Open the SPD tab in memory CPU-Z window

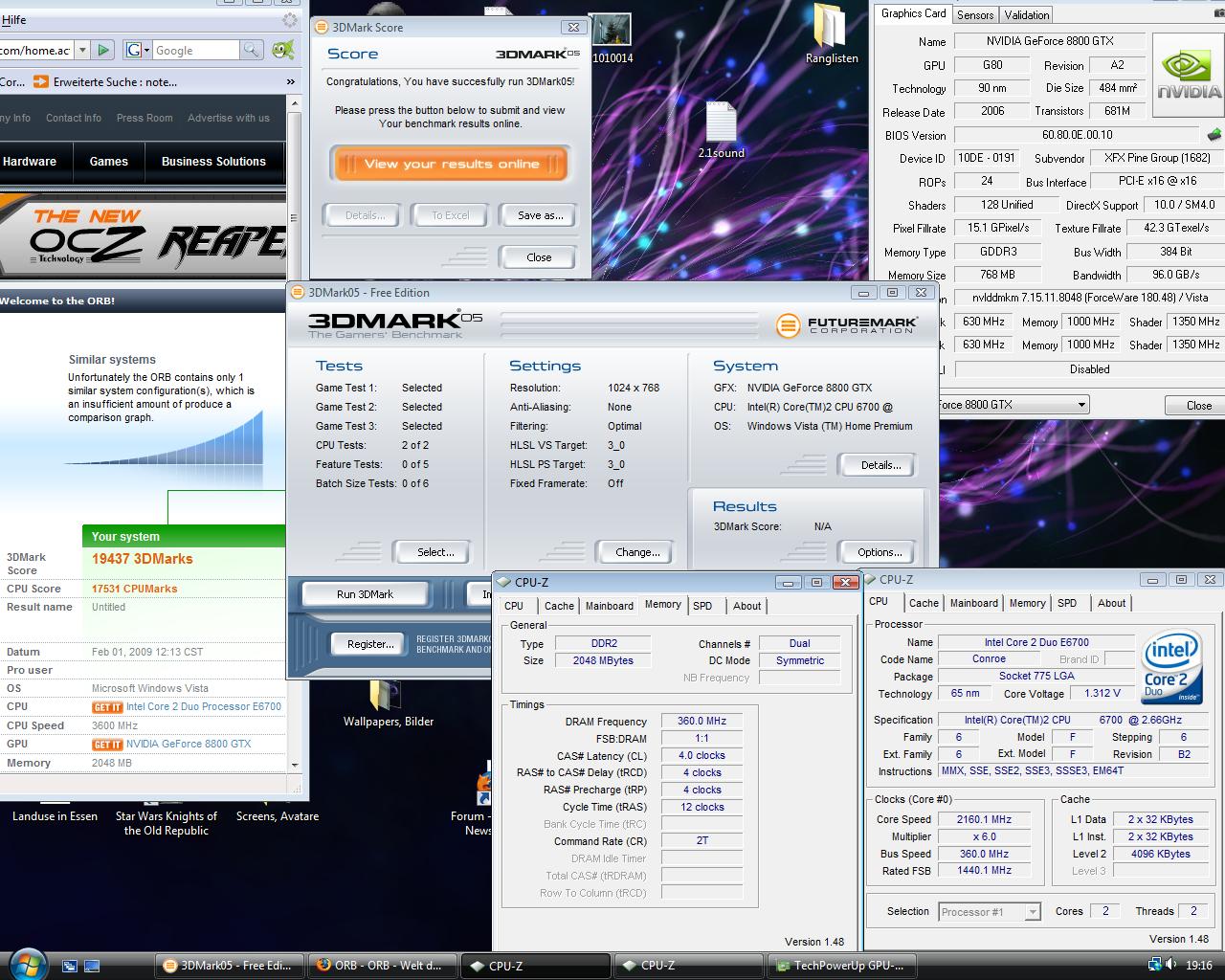(x=702, y=606)
